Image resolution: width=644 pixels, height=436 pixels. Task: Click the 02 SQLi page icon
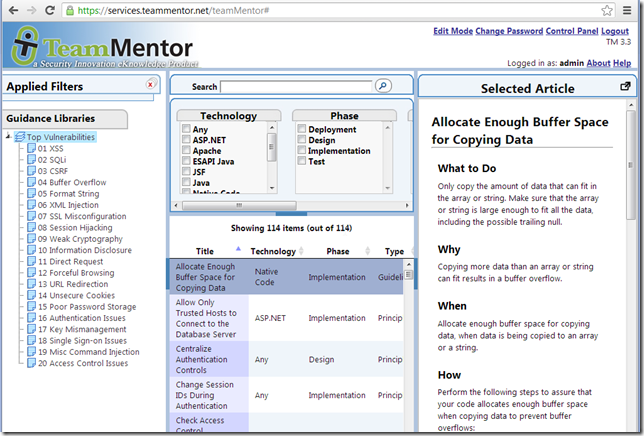pos(31,159)
